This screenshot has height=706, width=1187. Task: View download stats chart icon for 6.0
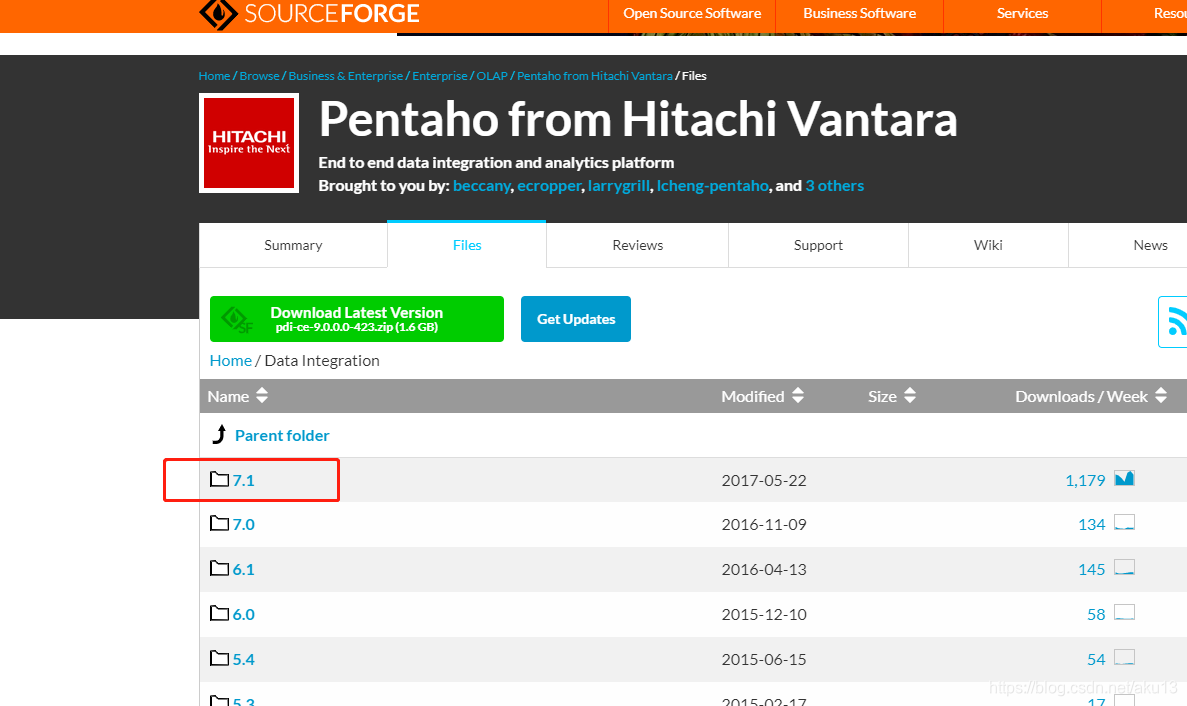click(x=1124, y=612)
